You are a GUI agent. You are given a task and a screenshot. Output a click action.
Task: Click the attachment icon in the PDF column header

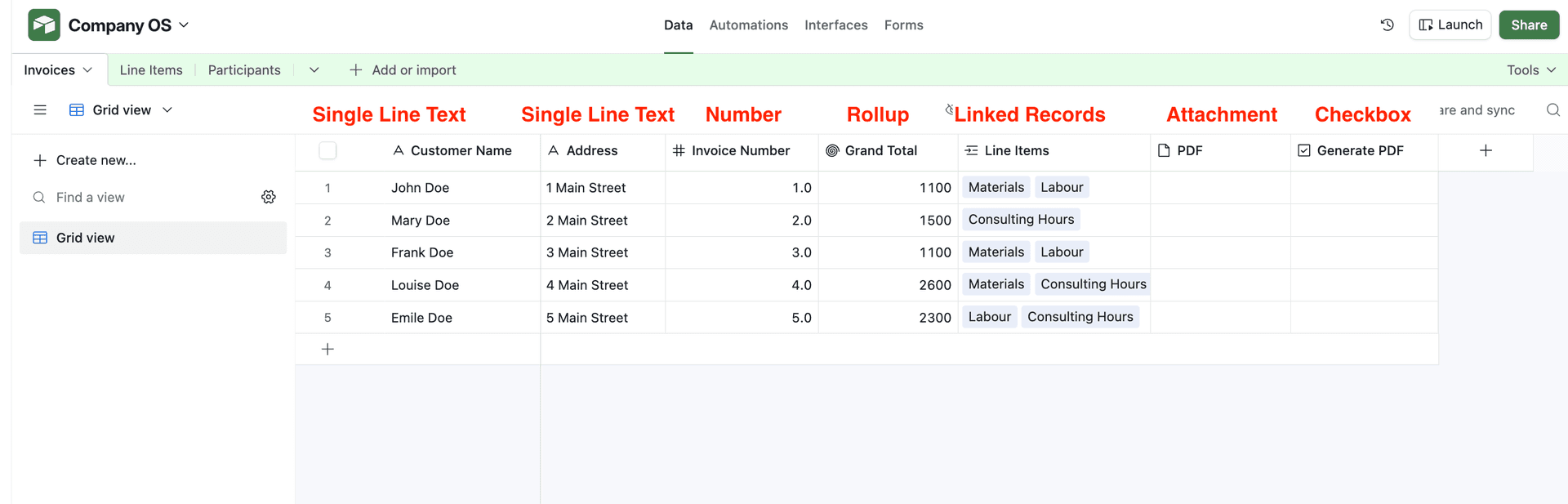click(x=1163, y=150)
